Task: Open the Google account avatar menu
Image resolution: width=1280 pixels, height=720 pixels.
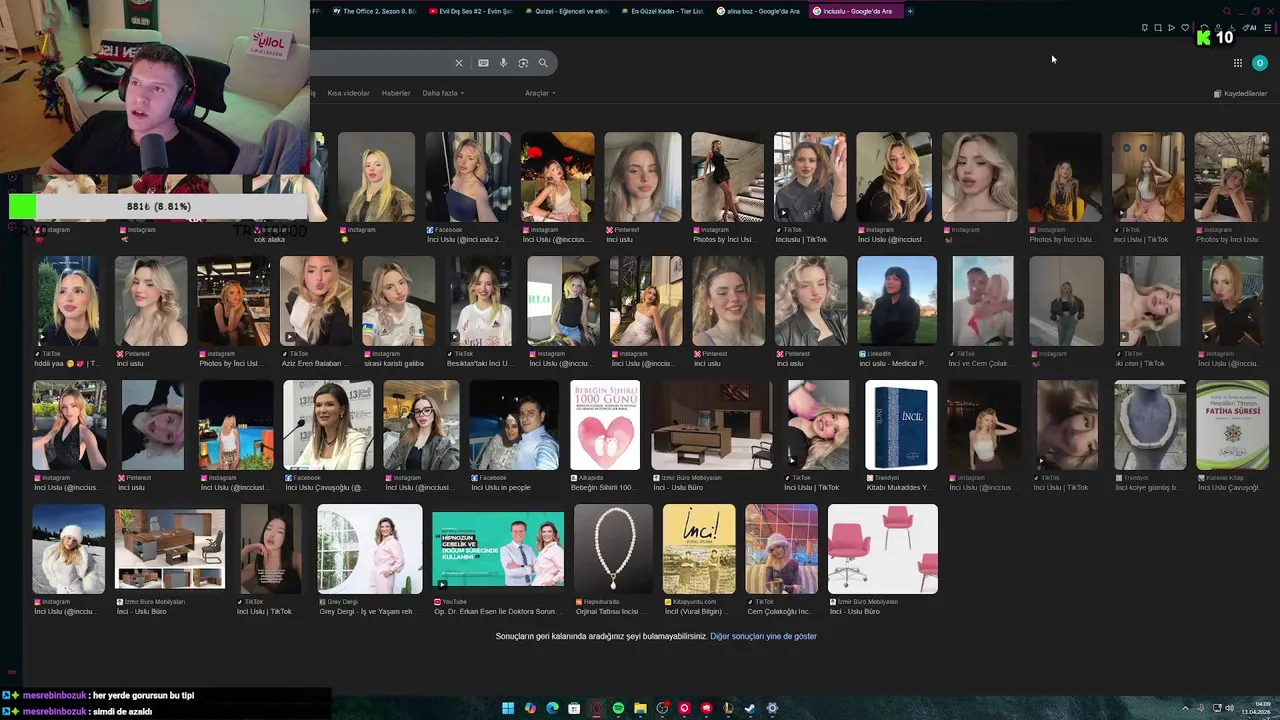Action: point(1260,63)
